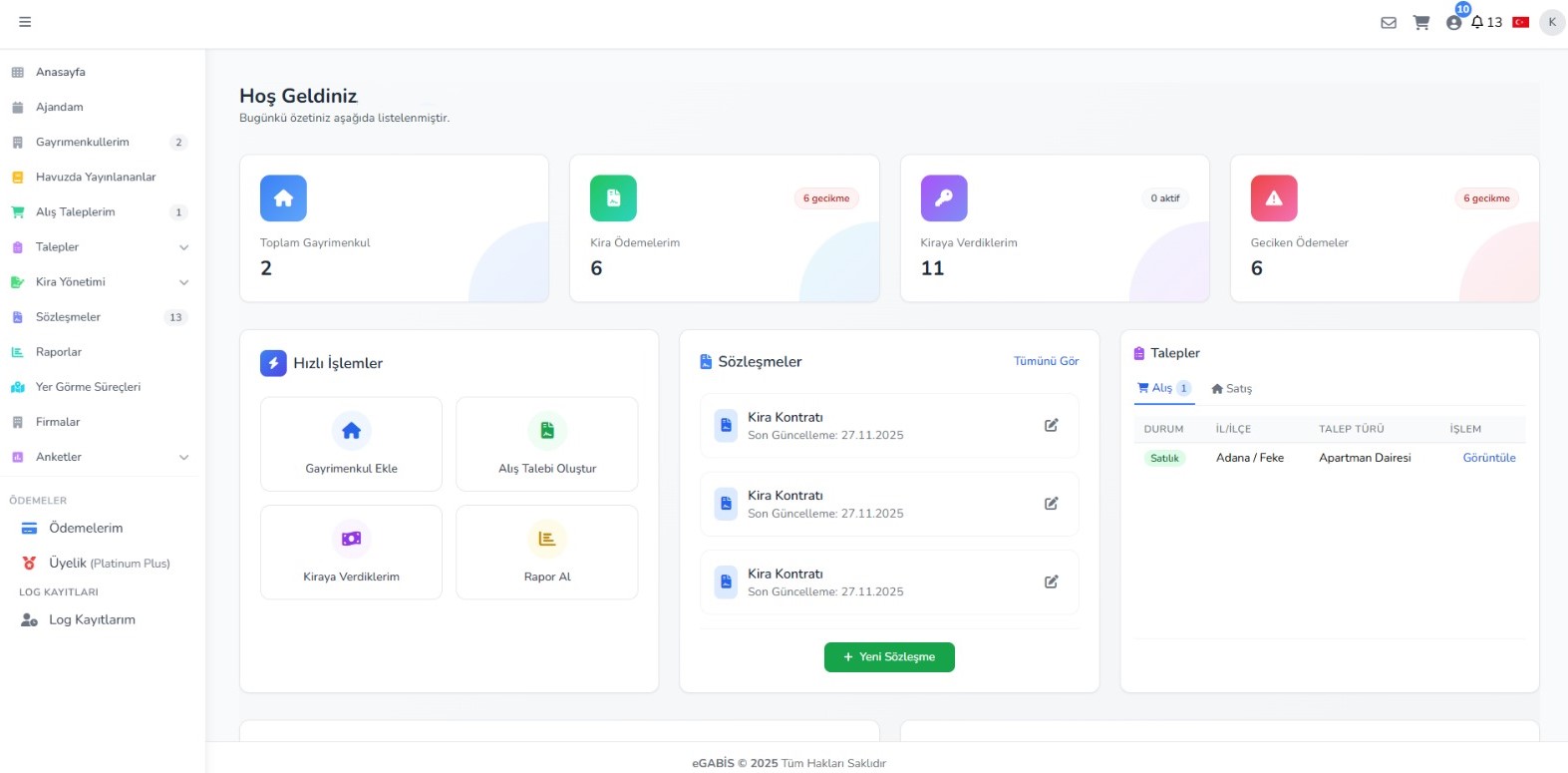Open the shopping cart icon
This screenshot has height=773, width=1568.
point(1421,23)
